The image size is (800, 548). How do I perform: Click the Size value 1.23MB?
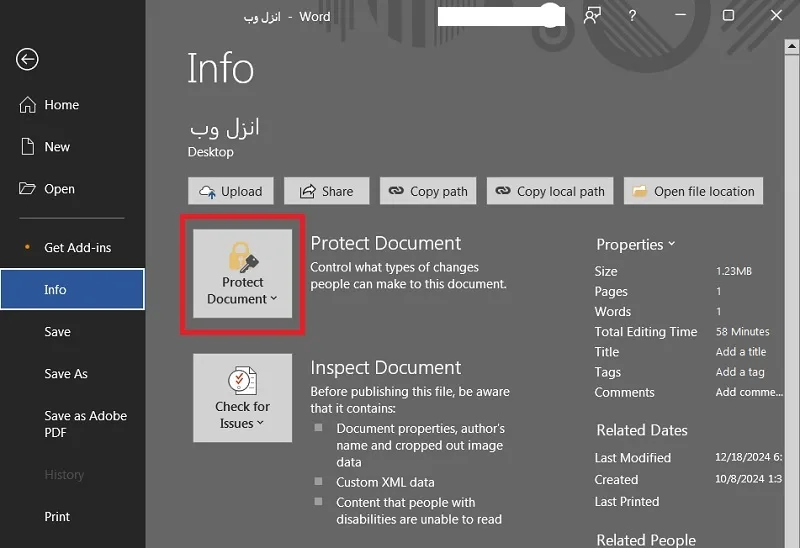734,271
